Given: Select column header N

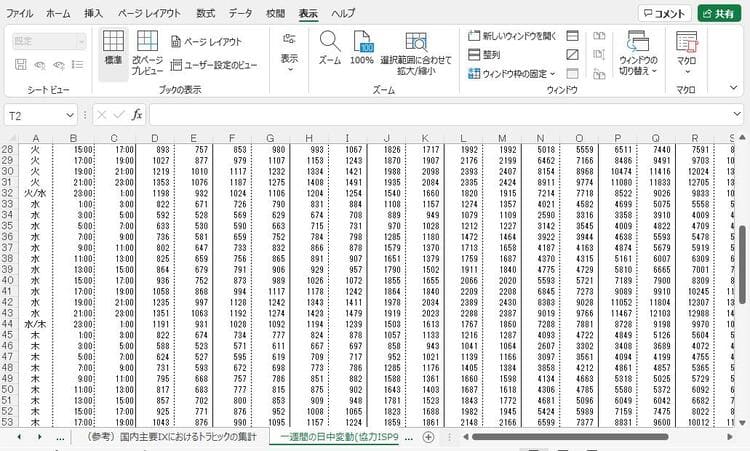Looking at the screenshot, I should pyautogui.click(x=540, y=138).
